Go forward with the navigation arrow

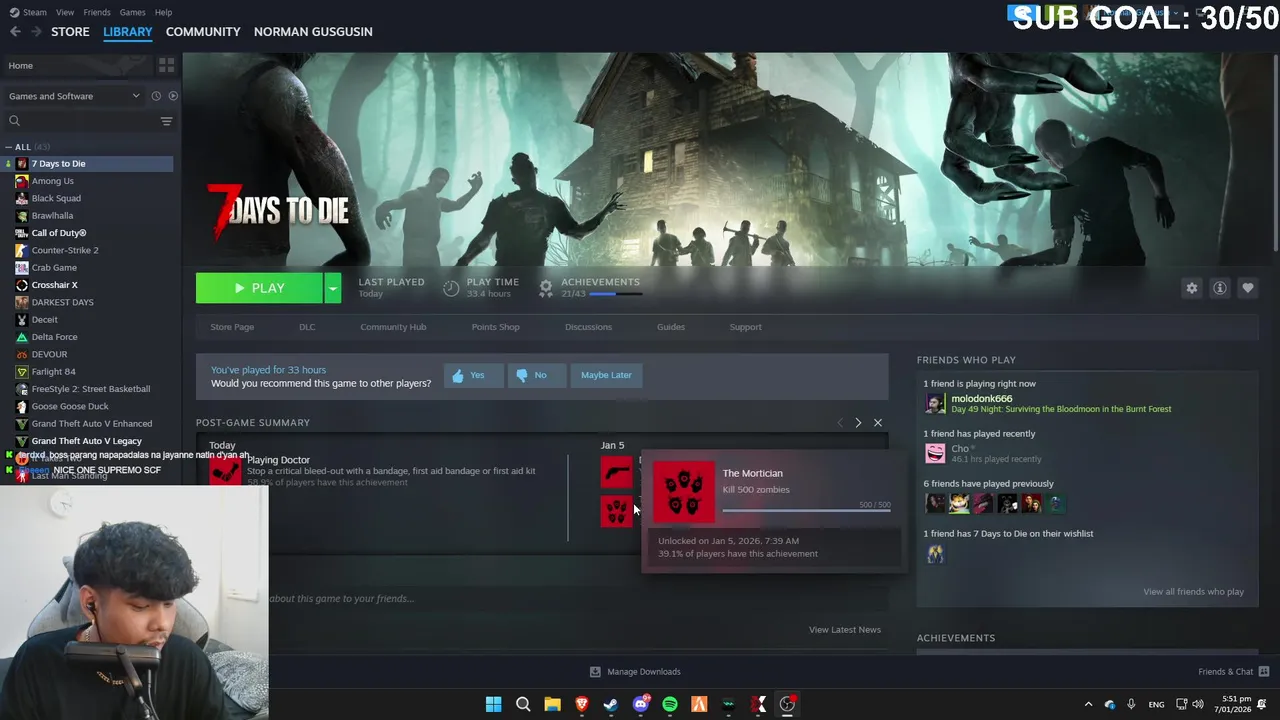(36, 31)
